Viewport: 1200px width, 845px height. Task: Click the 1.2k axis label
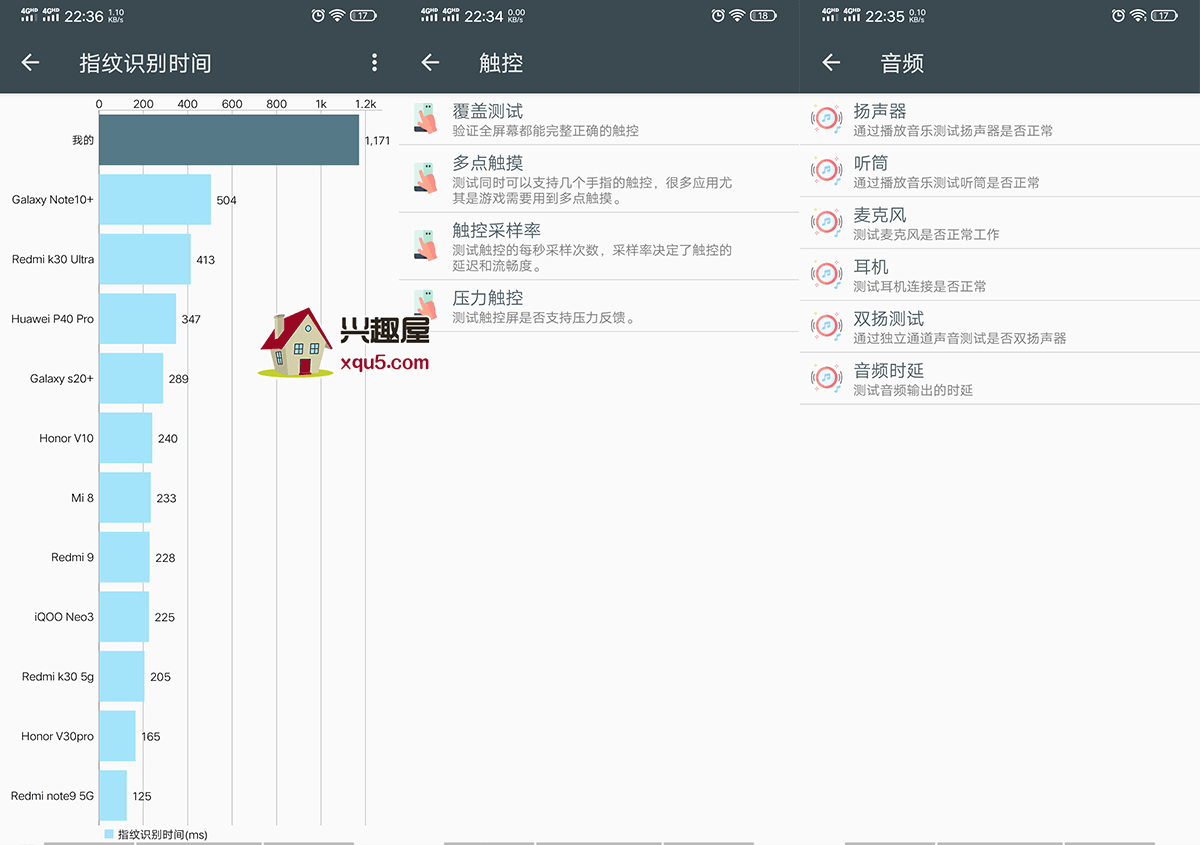366,104
